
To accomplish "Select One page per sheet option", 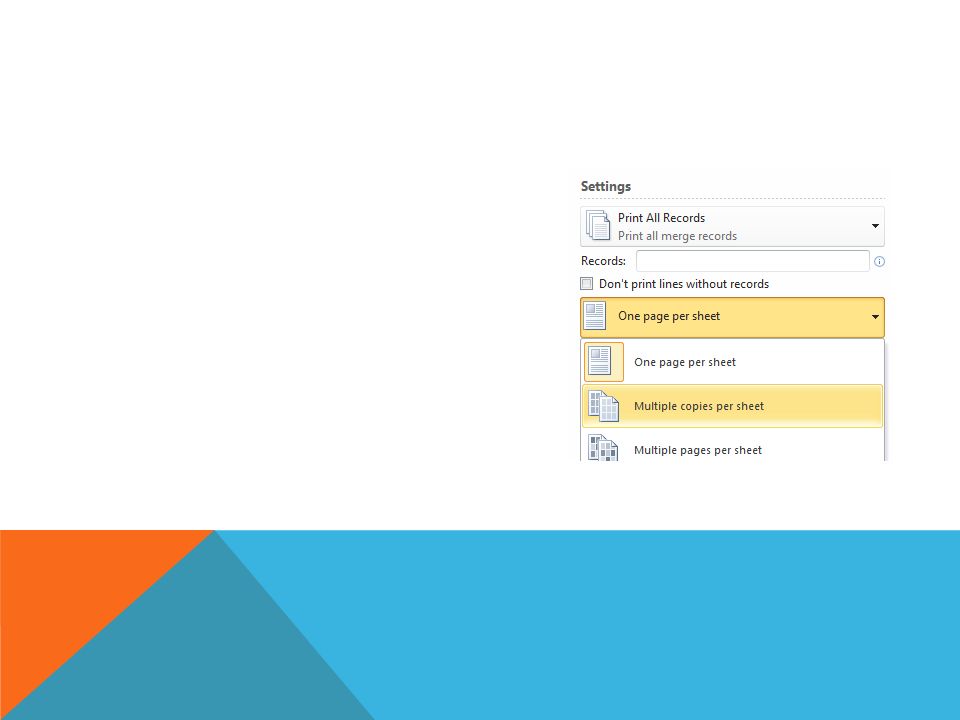I will click(x=732, y=362).
